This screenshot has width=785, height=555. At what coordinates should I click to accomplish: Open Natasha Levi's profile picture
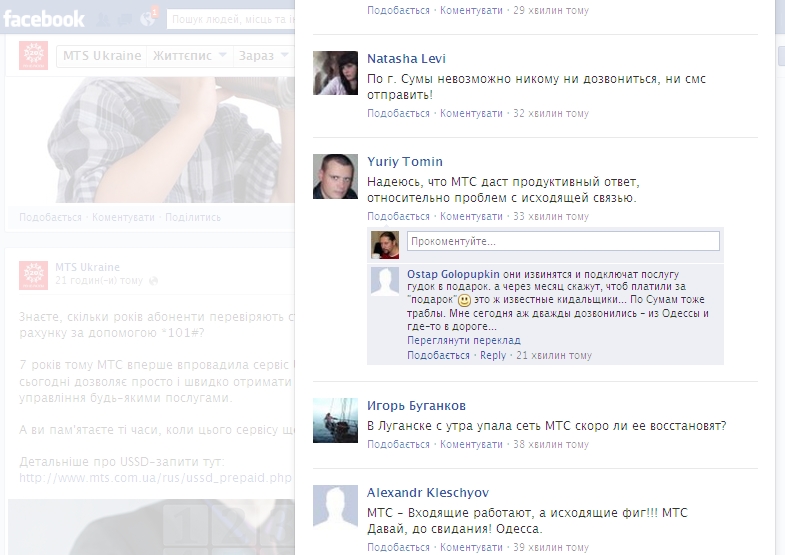335,73
